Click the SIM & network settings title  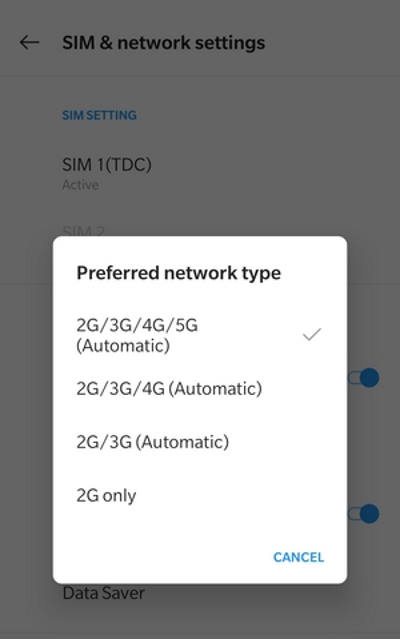(163, 43)
